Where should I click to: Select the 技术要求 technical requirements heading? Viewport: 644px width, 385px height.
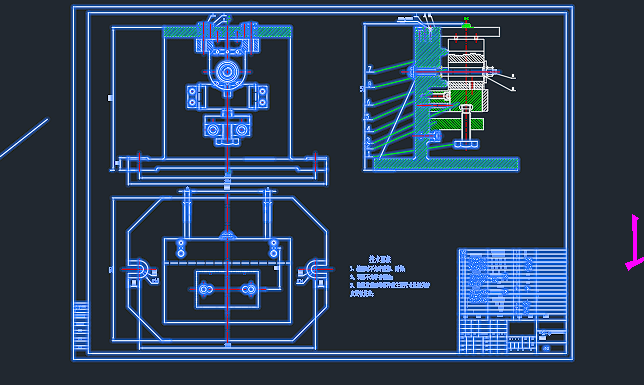(x=380, y=259)
